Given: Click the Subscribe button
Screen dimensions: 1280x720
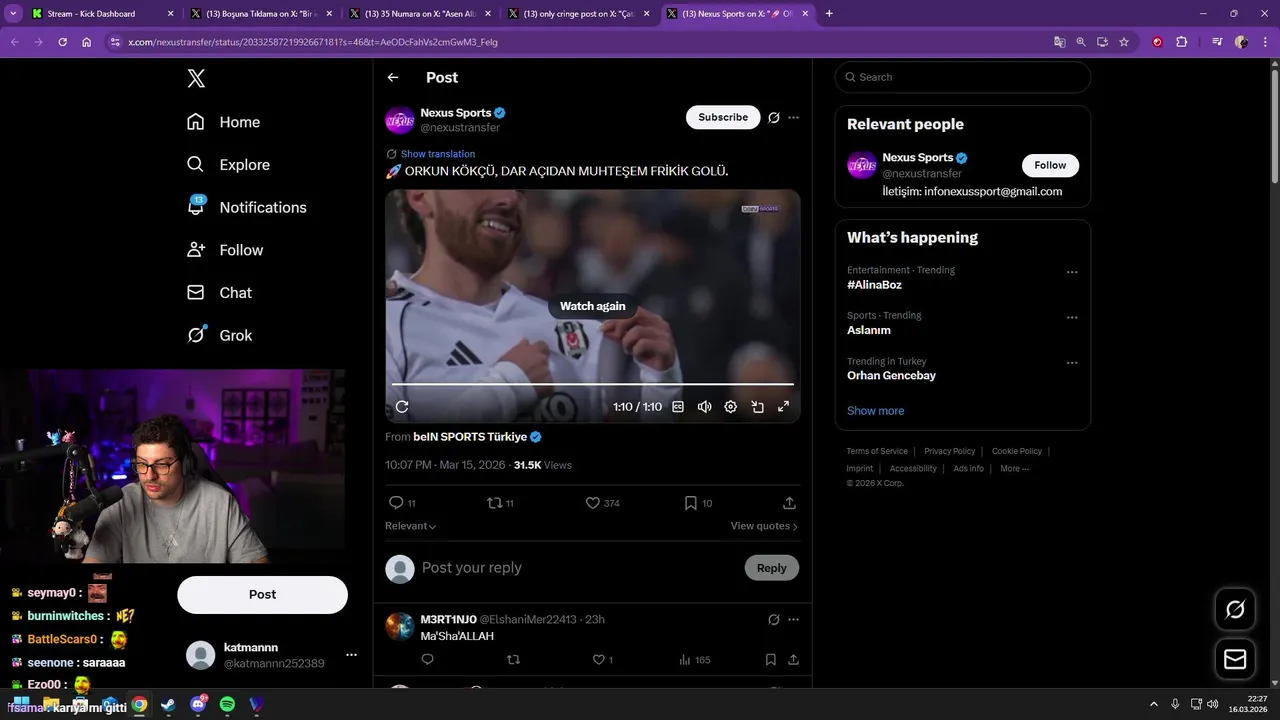Looking at the screenshot, I should [x=723, y=117].
